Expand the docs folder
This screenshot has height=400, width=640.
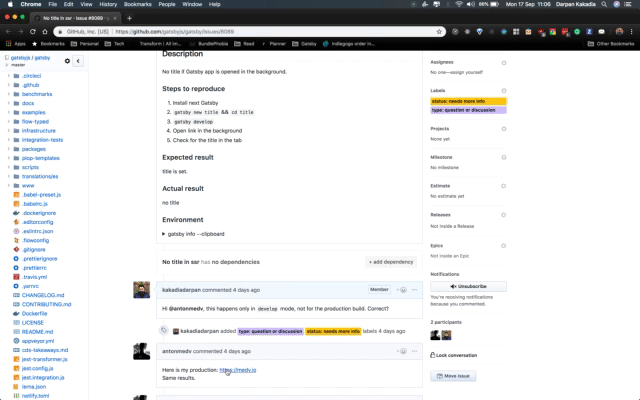pyautogui.click(x=8, y=103)
